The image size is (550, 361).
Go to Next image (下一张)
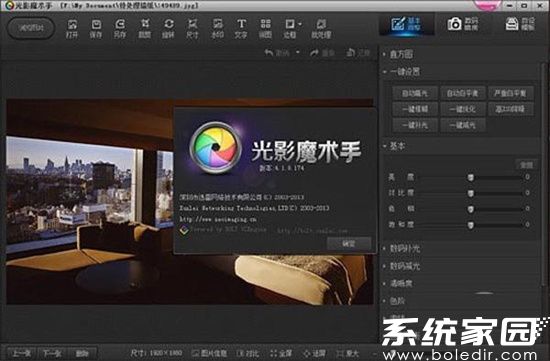[x=52, y=353]
